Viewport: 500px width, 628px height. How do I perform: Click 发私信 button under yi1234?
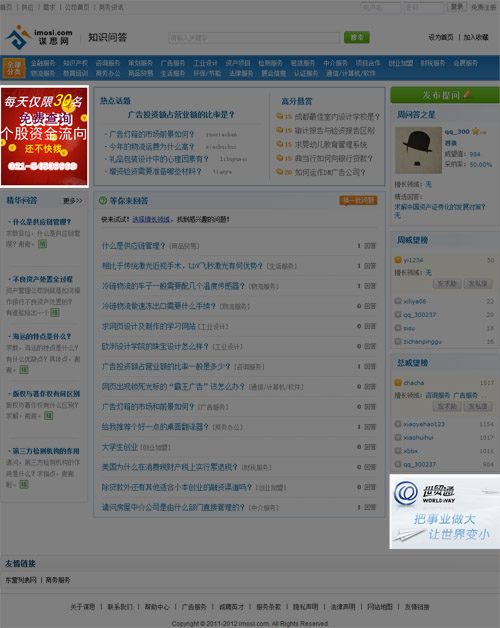point(478,284)
